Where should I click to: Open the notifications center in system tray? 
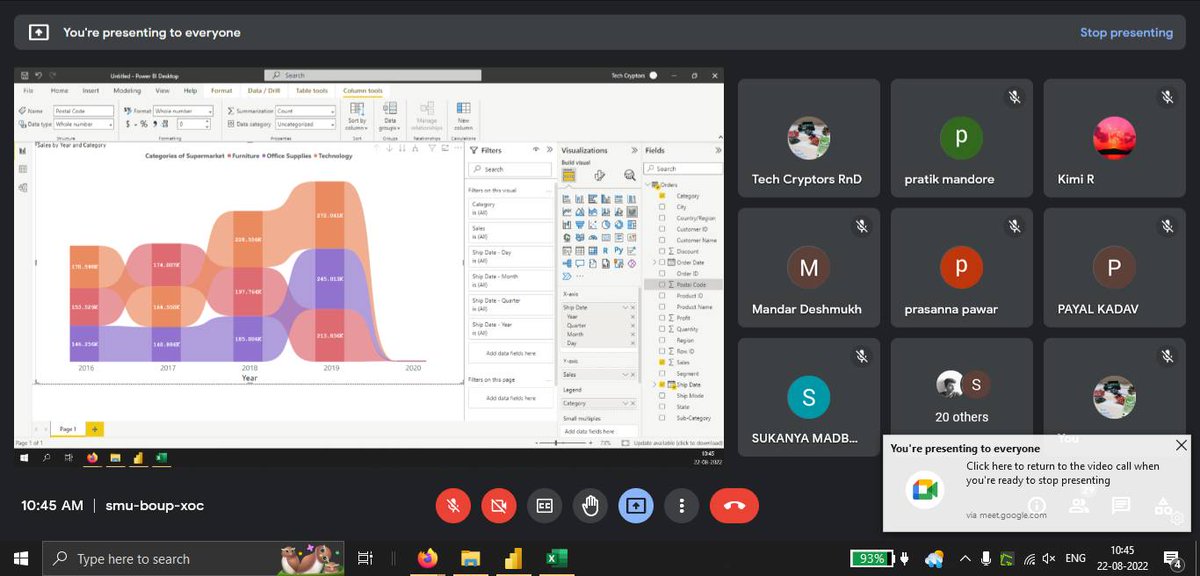pos(1171,558)
